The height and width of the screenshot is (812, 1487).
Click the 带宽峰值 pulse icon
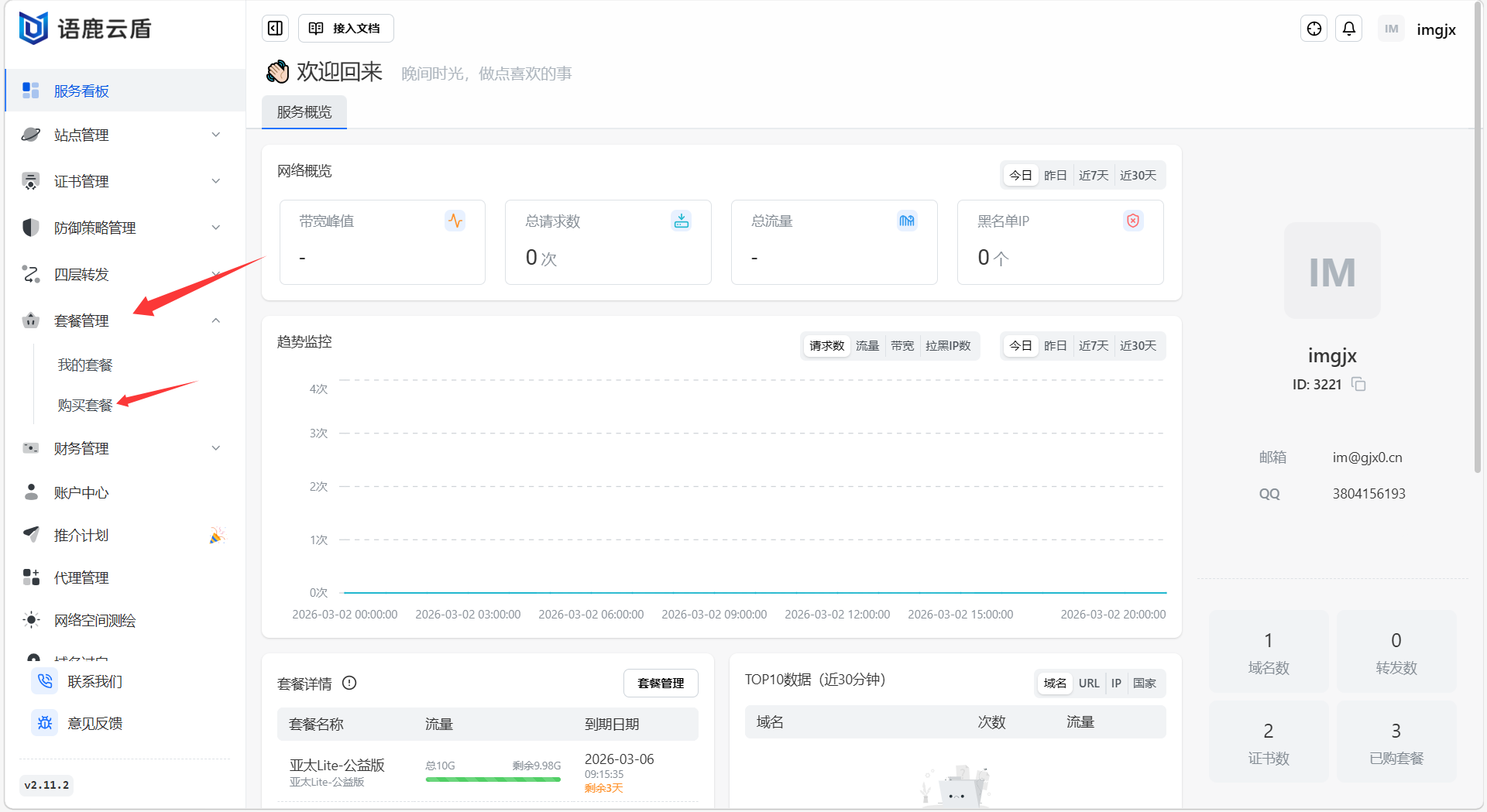(455, 221)
